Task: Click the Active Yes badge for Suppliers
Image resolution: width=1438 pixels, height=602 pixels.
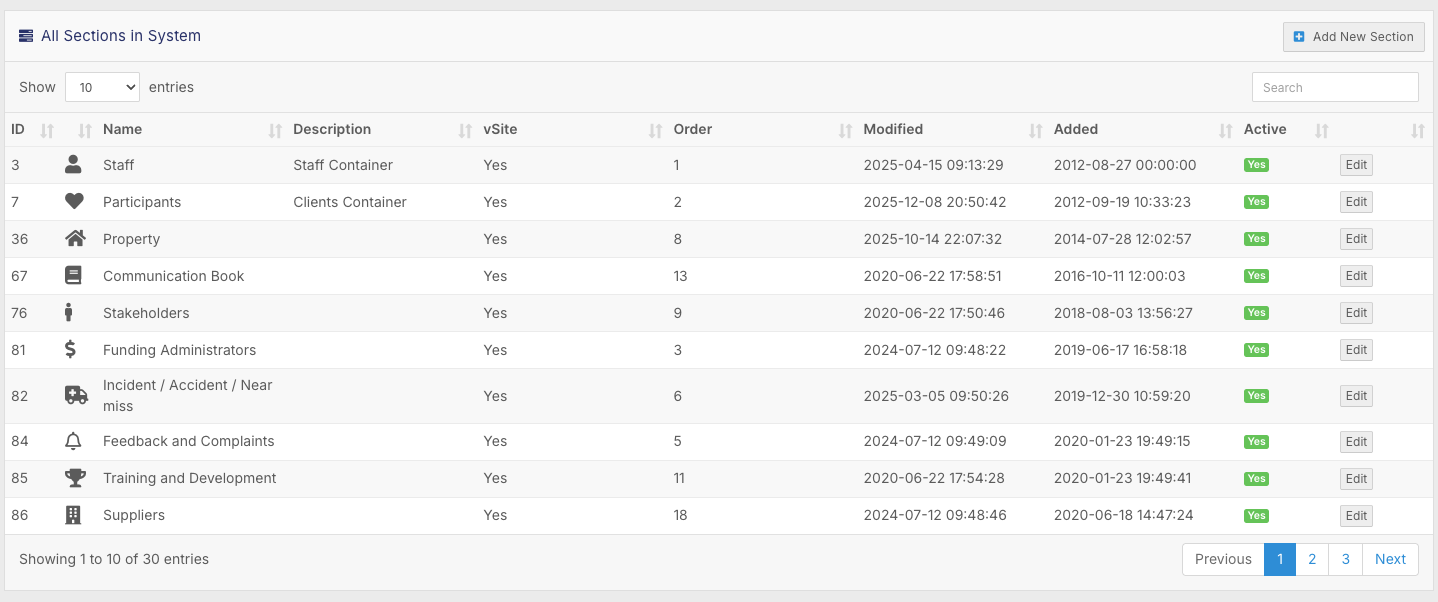Action: pyautogui.click(x=1256, y=516)
